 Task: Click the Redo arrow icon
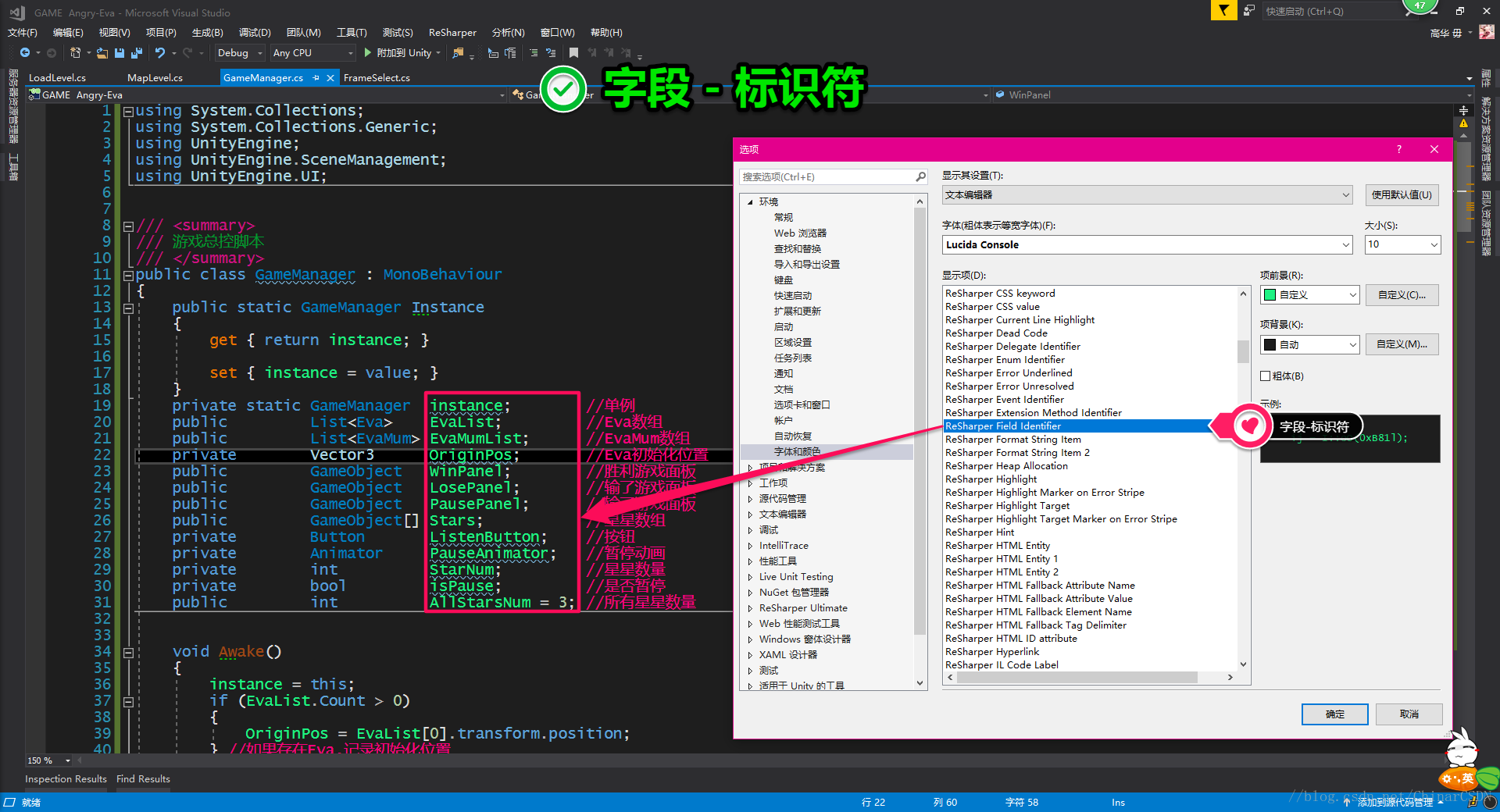(187, 52)
